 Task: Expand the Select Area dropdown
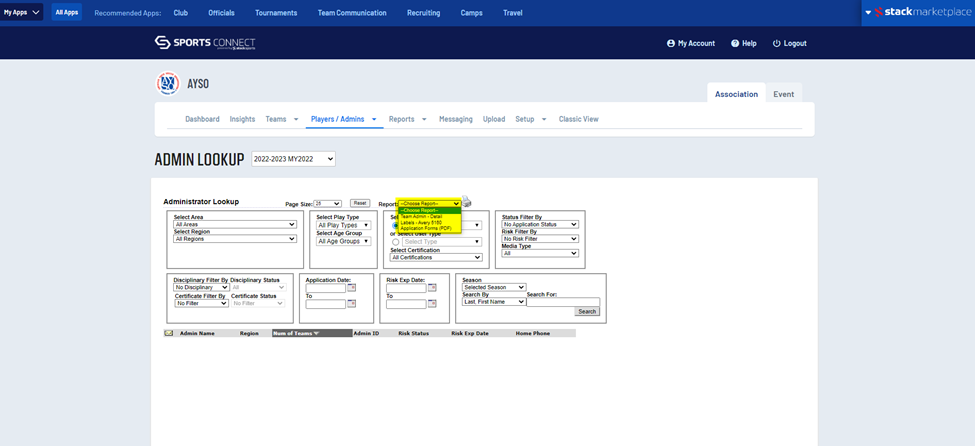[235, 225]
